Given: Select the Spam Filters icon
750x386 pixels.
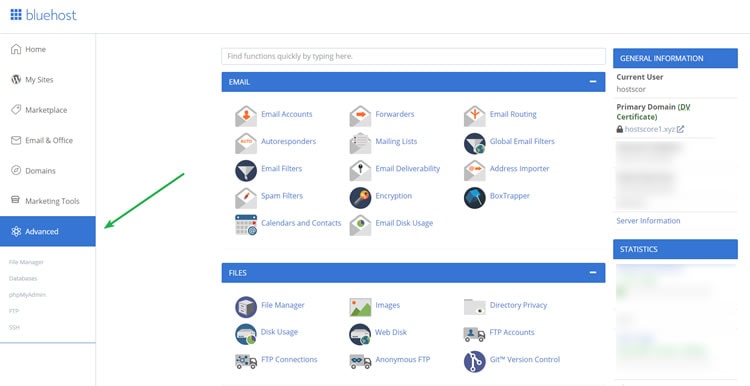Looking at the screenshot, I should [246, 198].
